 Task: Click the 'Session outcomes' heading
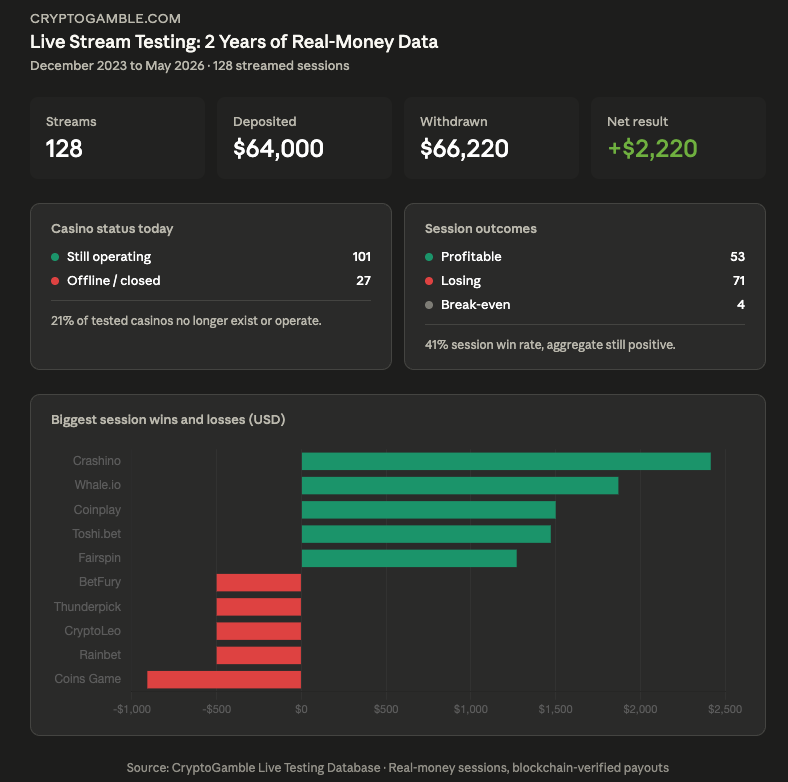[480, 229]
